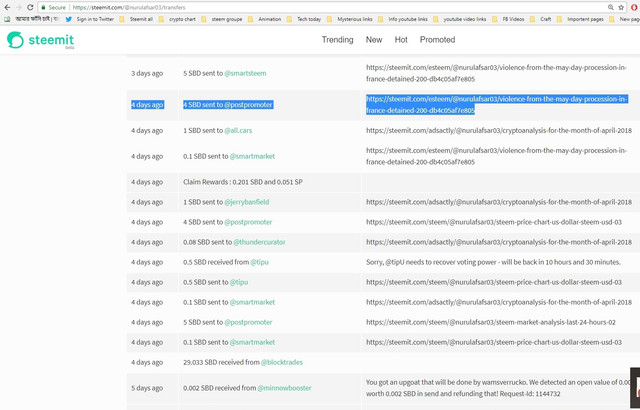The image size is (640, 410).
Task: Open @tipu link in 0.5 SBD sent row
Action: [x=239, y=282]
